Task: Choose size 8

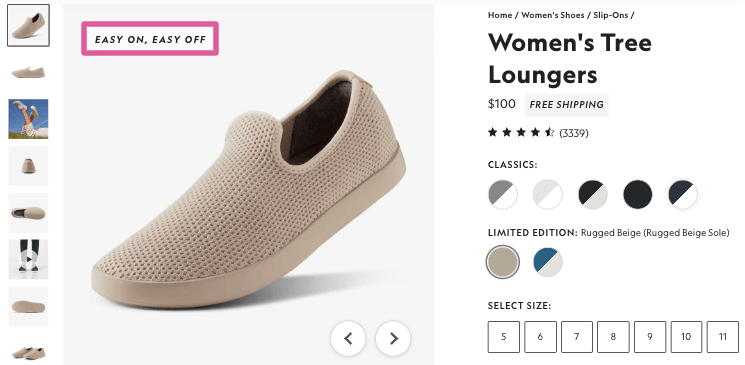Action: (x=613, y=337)
